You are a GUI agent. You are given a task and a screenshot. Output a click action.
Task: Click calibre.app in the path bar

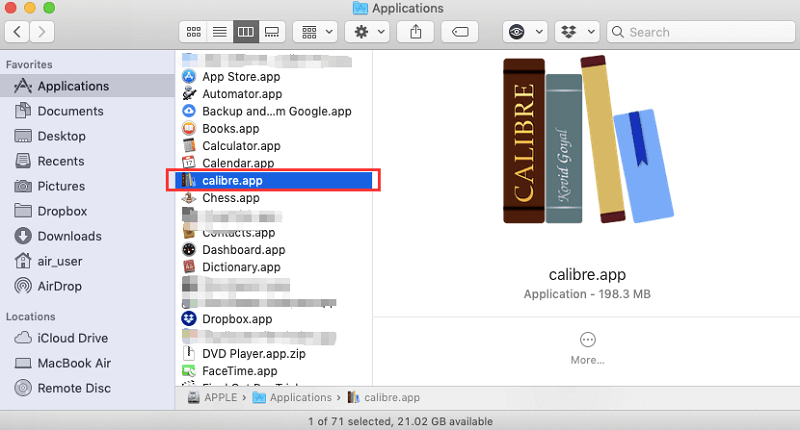coord(384,397)
